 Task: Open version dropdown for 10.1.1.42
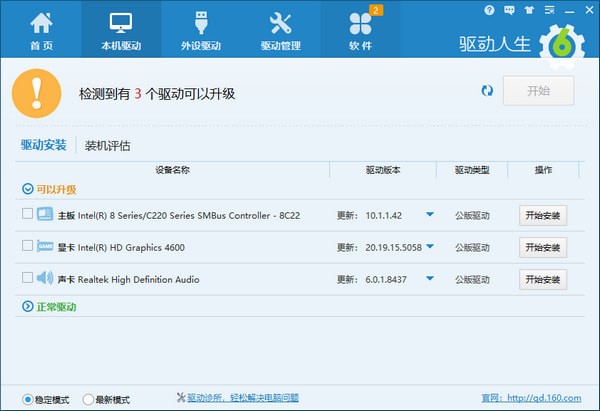pos(429,215)
